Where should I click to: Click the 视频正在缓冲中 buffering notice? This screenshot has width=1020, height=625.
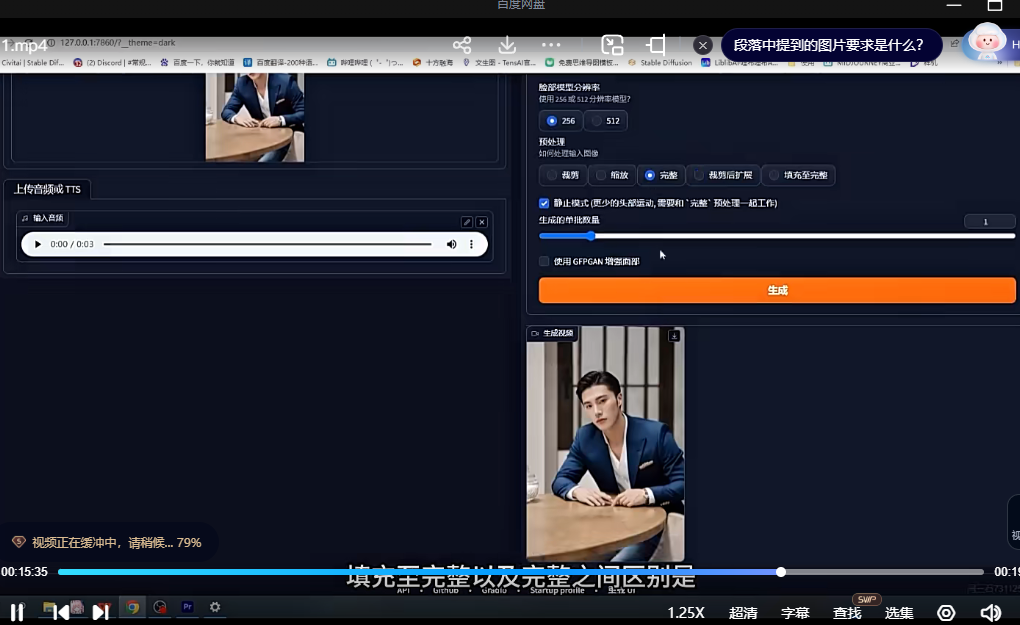(x=107, y=543)
